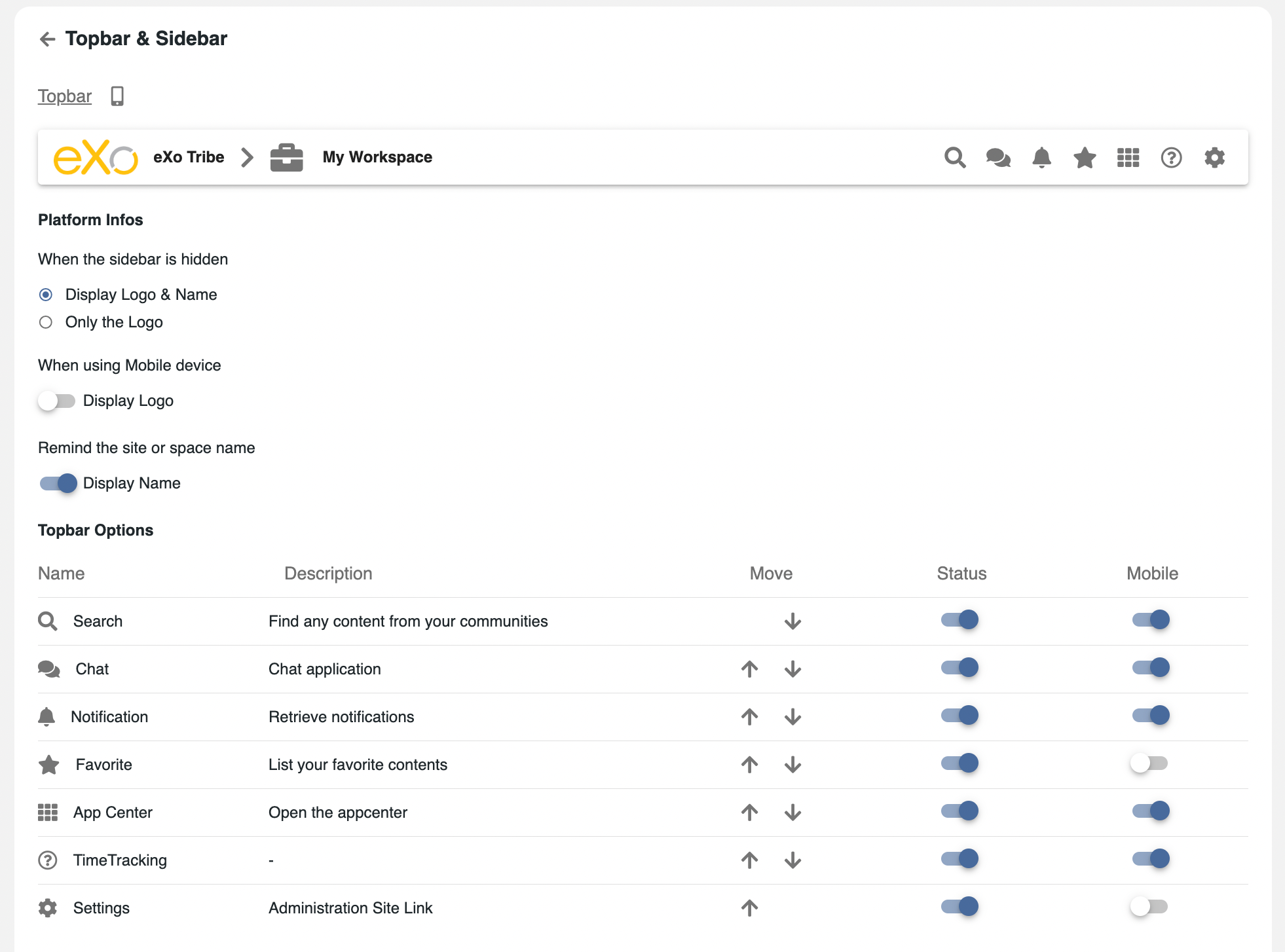Image resolution: width=1285 pixels, height=952 pixels.
Task: Open the Topbar tab link
Action: (x=64, y=96)
